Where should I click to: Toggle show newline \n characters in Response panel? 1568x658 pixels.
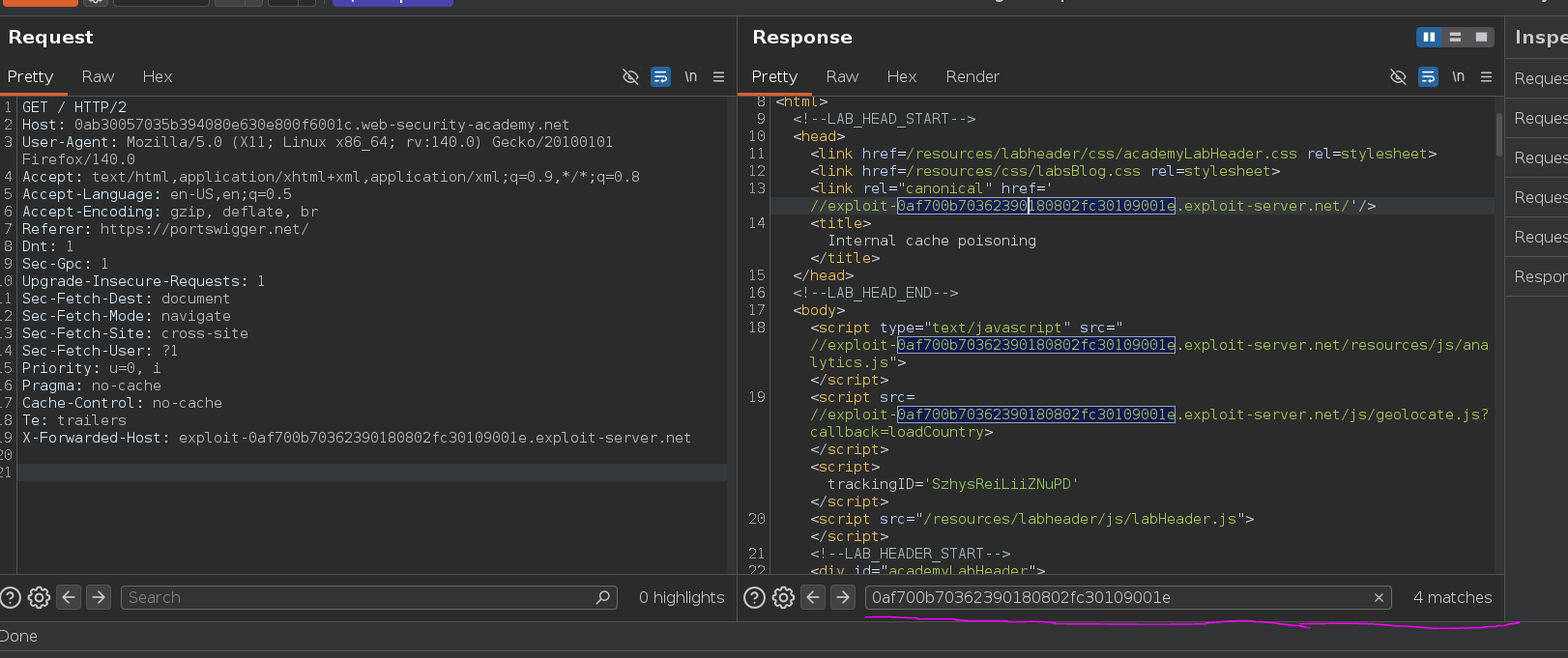(1458, 76)
